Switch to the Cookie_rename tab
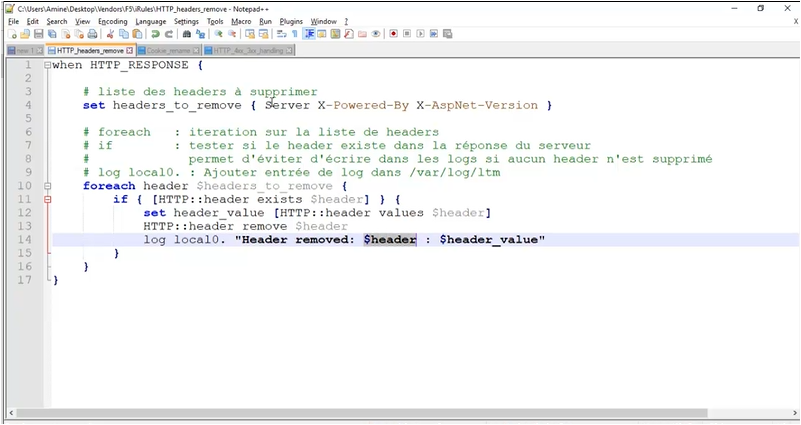Viewport: 801px width, 425px height. click(168, 49)
